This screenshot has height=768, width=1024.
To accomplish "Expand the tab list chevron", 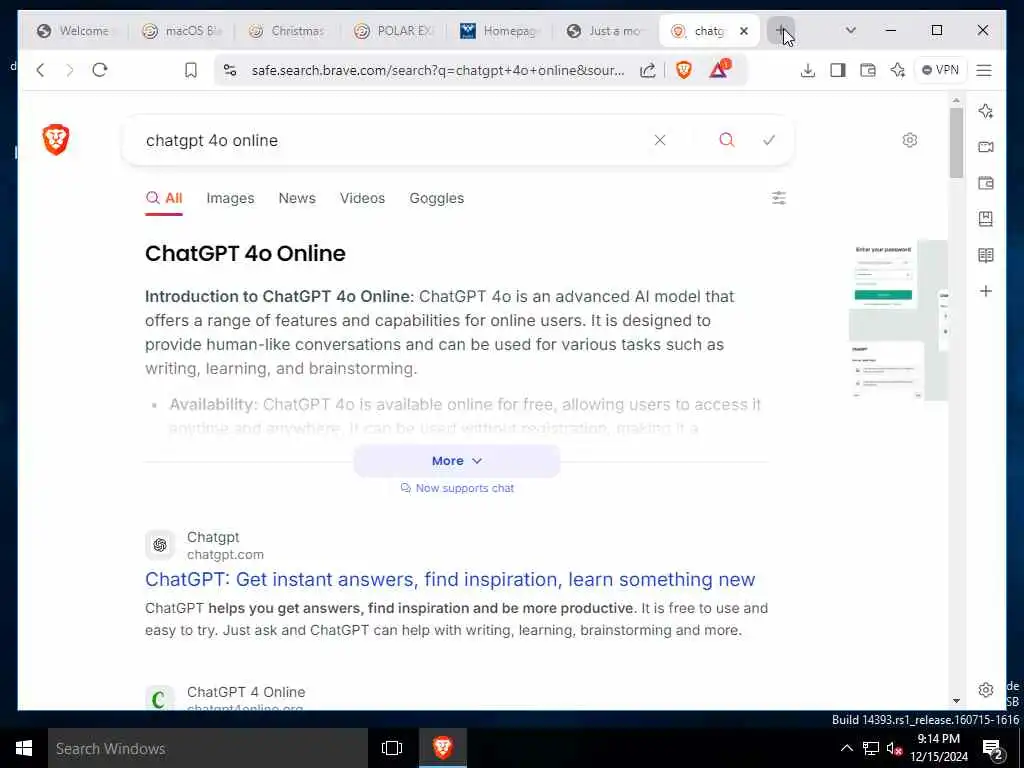I will pyautogui.click(x=850, y=31).
